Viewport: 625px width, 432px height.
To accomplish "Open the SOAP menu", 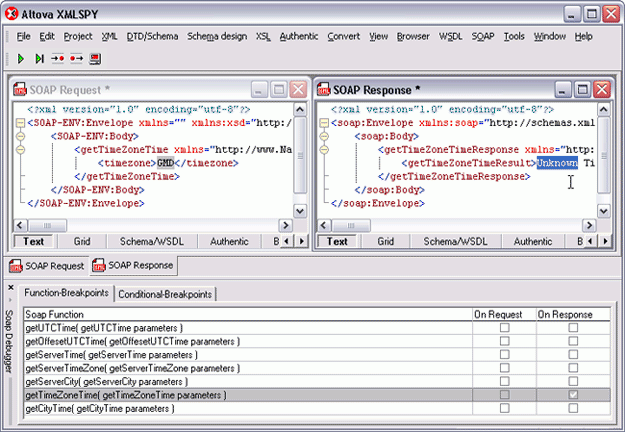I will [x=483, y=36].
